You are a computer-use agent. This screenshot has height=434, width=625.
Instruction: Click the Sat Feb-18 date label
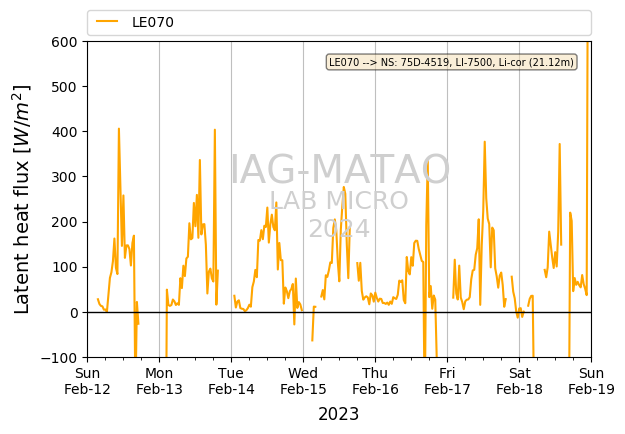(x=519, y=381)
